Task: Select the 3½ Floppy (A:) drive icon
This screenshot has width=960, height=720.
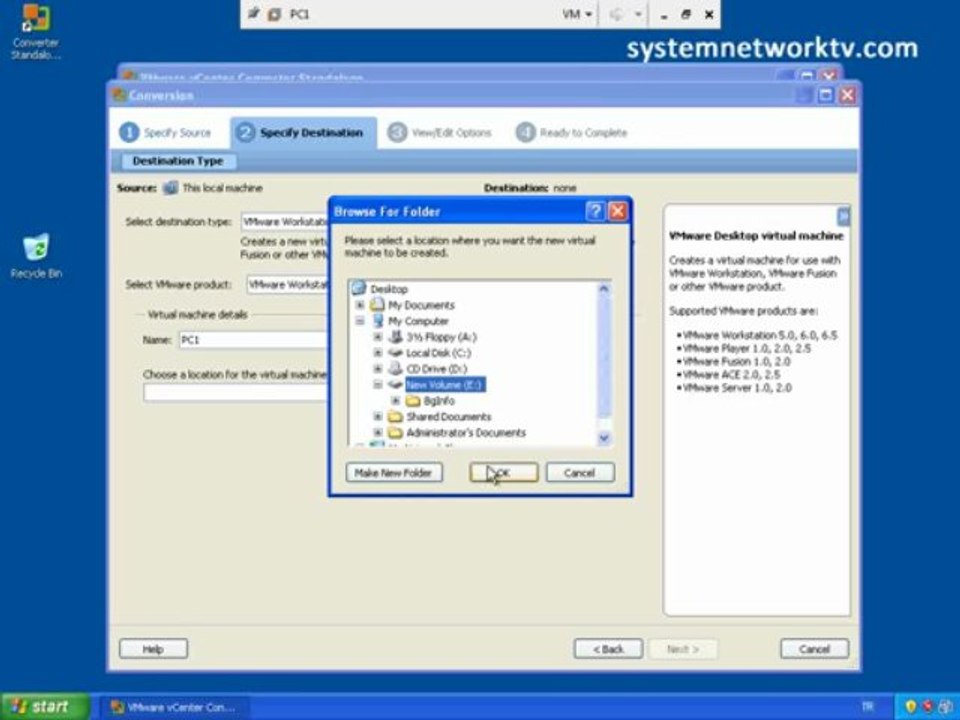Action: point(396,336)
